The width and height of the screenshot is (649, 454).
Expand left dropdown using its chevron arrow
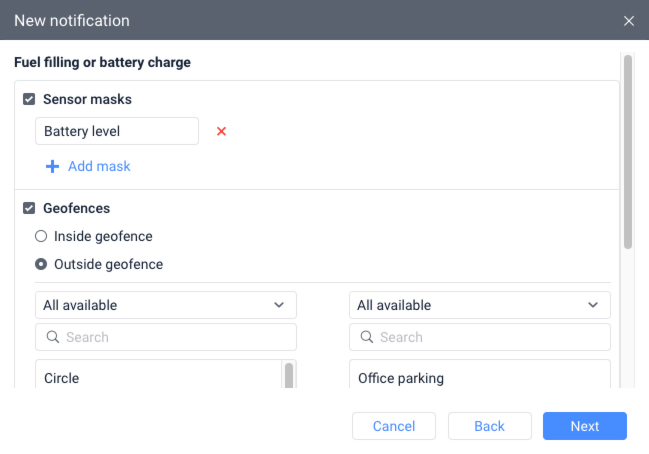[279, 305]
